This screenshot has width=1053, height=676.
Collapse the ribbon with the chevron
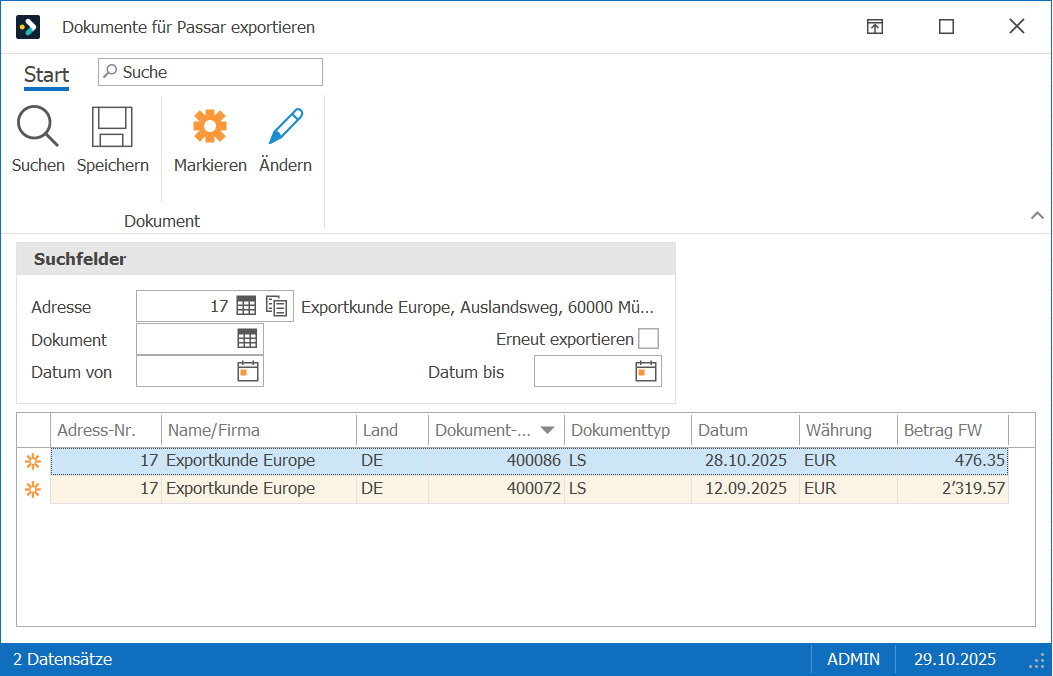click(x=1037, y=215)
